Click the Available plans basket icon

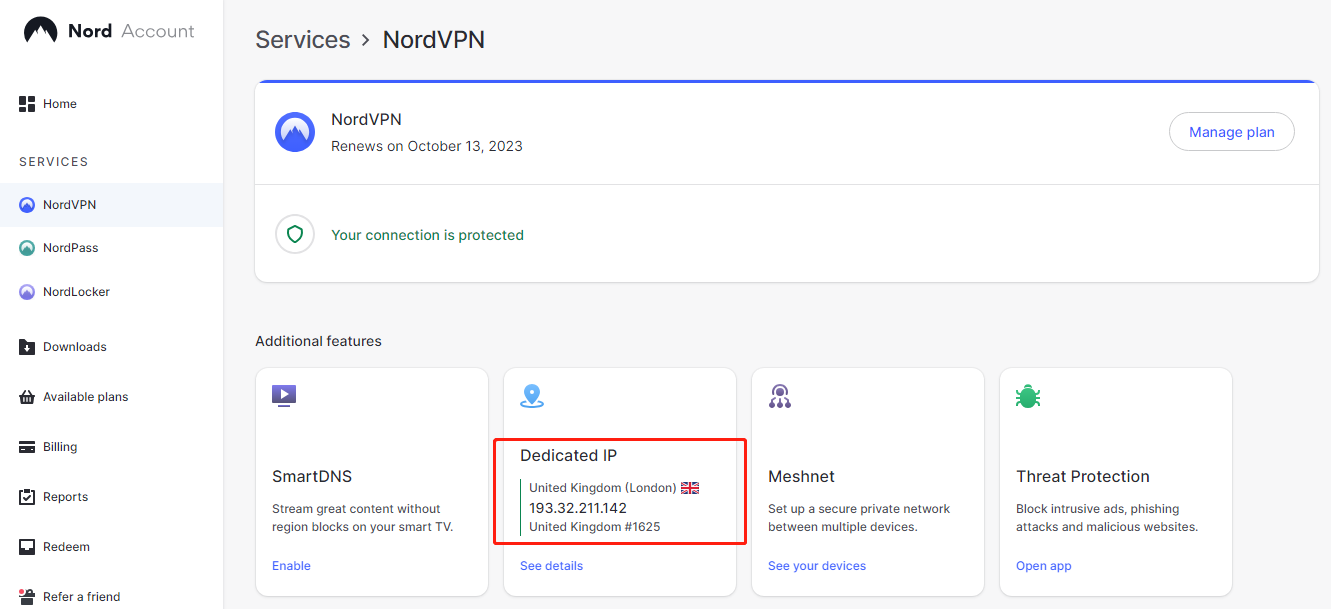(27, 397)
